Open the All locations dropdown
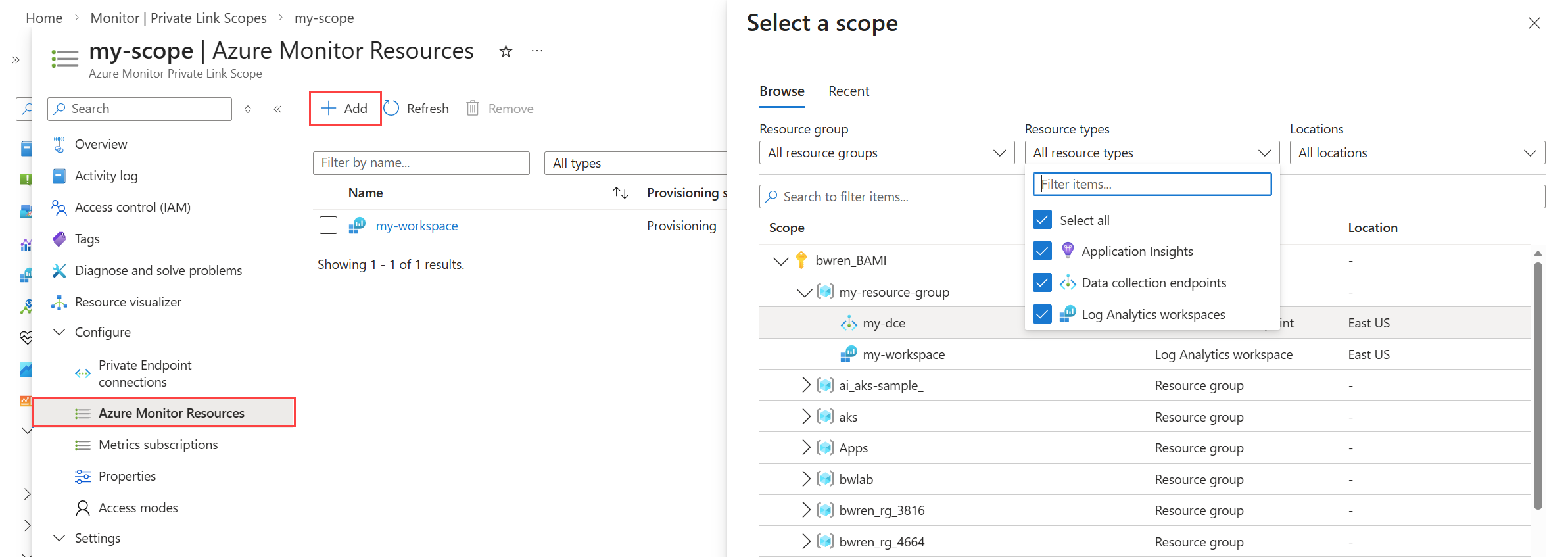This screenshot has height=557, width=1568. pyautogui.click(x=1417, y=153)
